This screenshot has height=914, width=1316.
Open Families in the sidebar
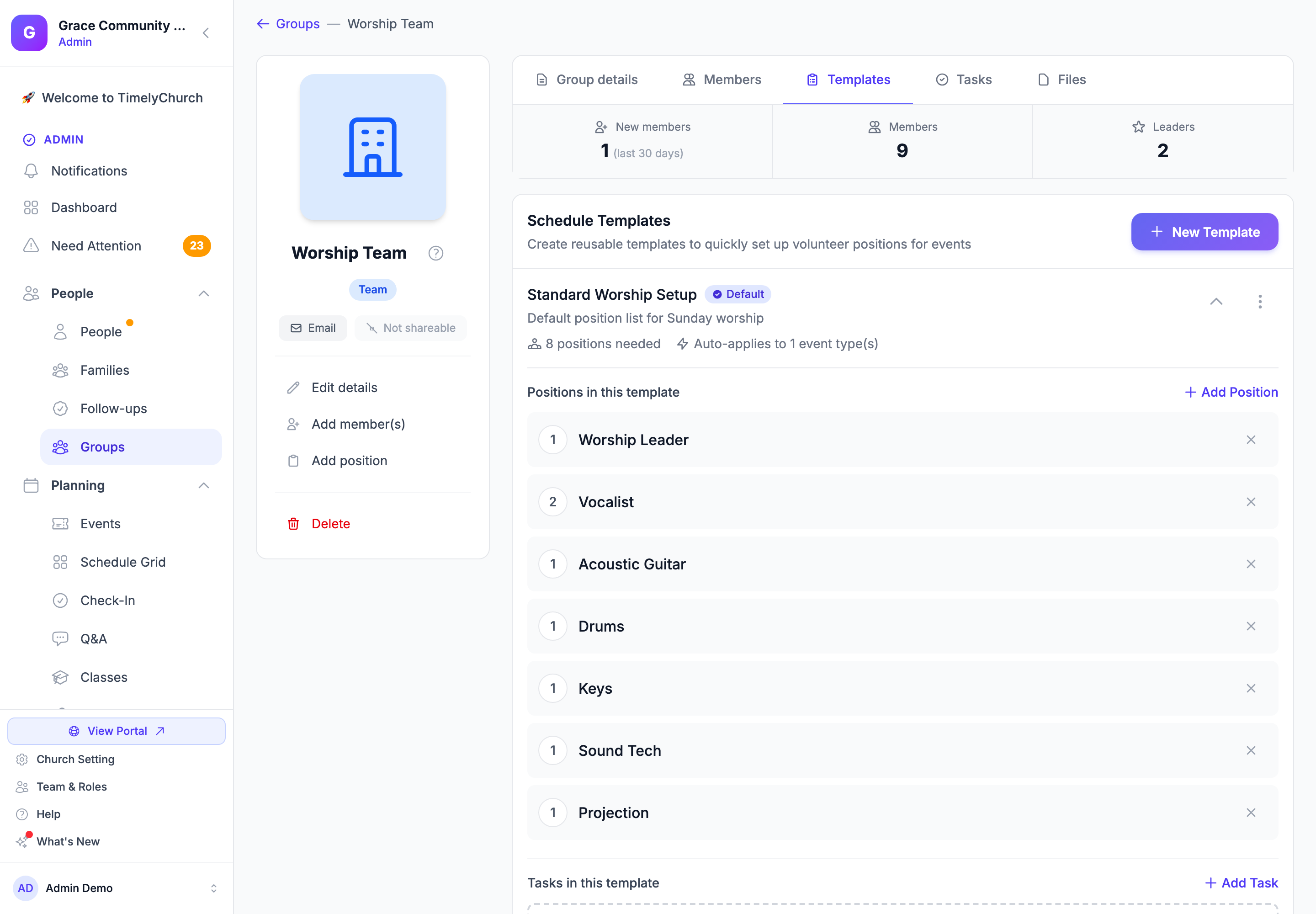click(x=131, y=371)
